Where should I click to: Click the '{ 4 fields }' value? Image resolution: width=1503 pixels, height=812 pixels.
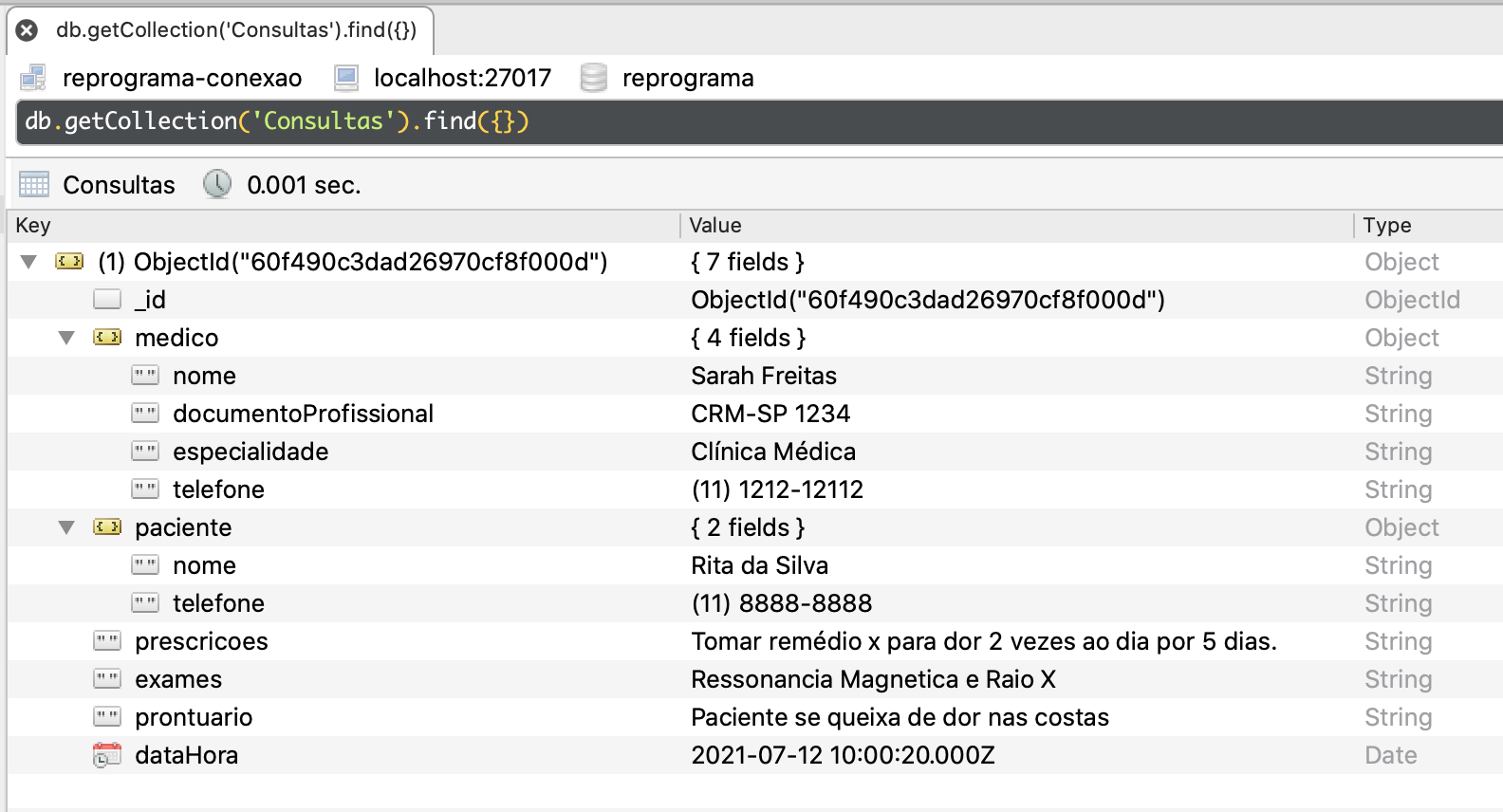coord(749,338)
